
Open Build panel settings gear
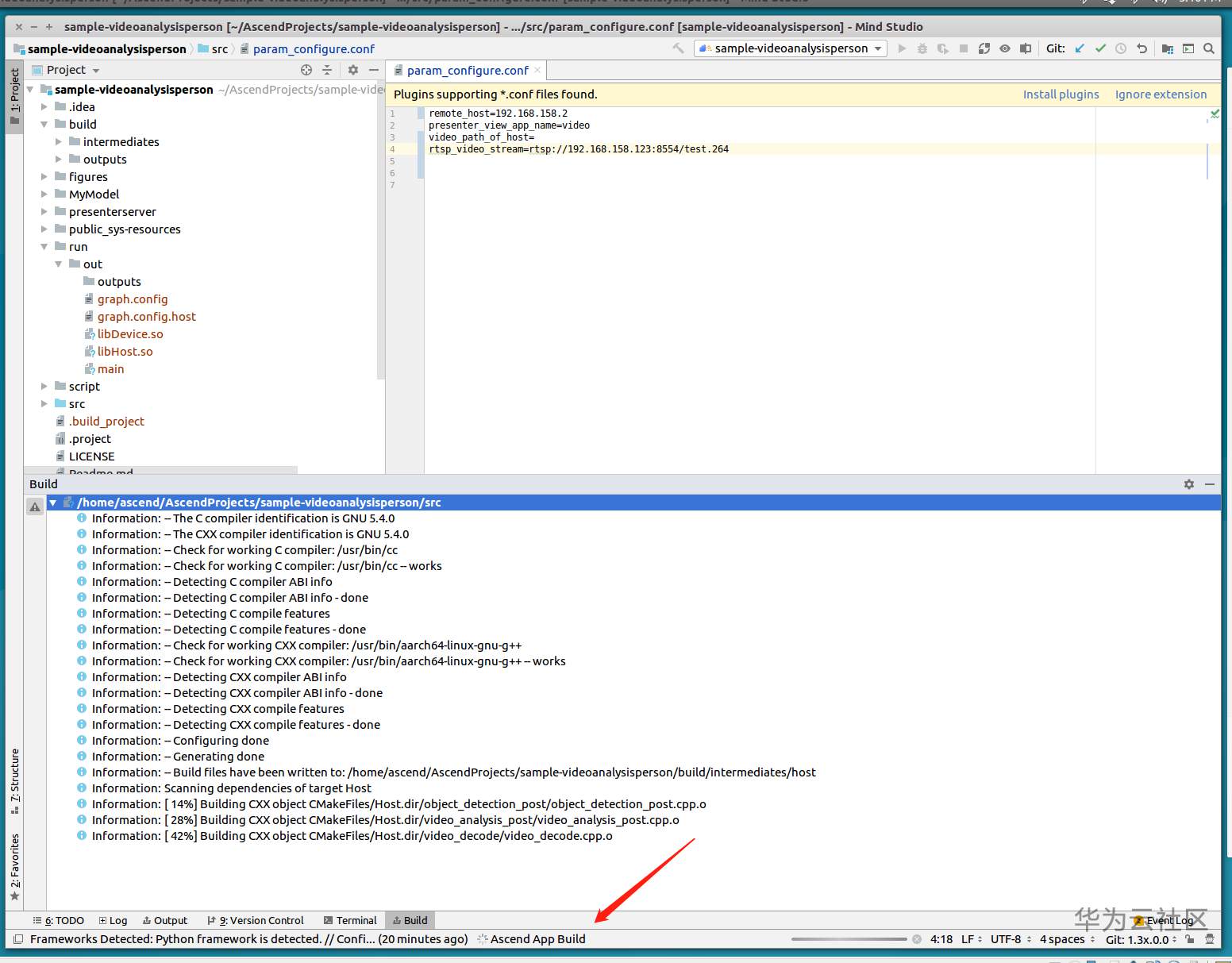[1189, 484]
